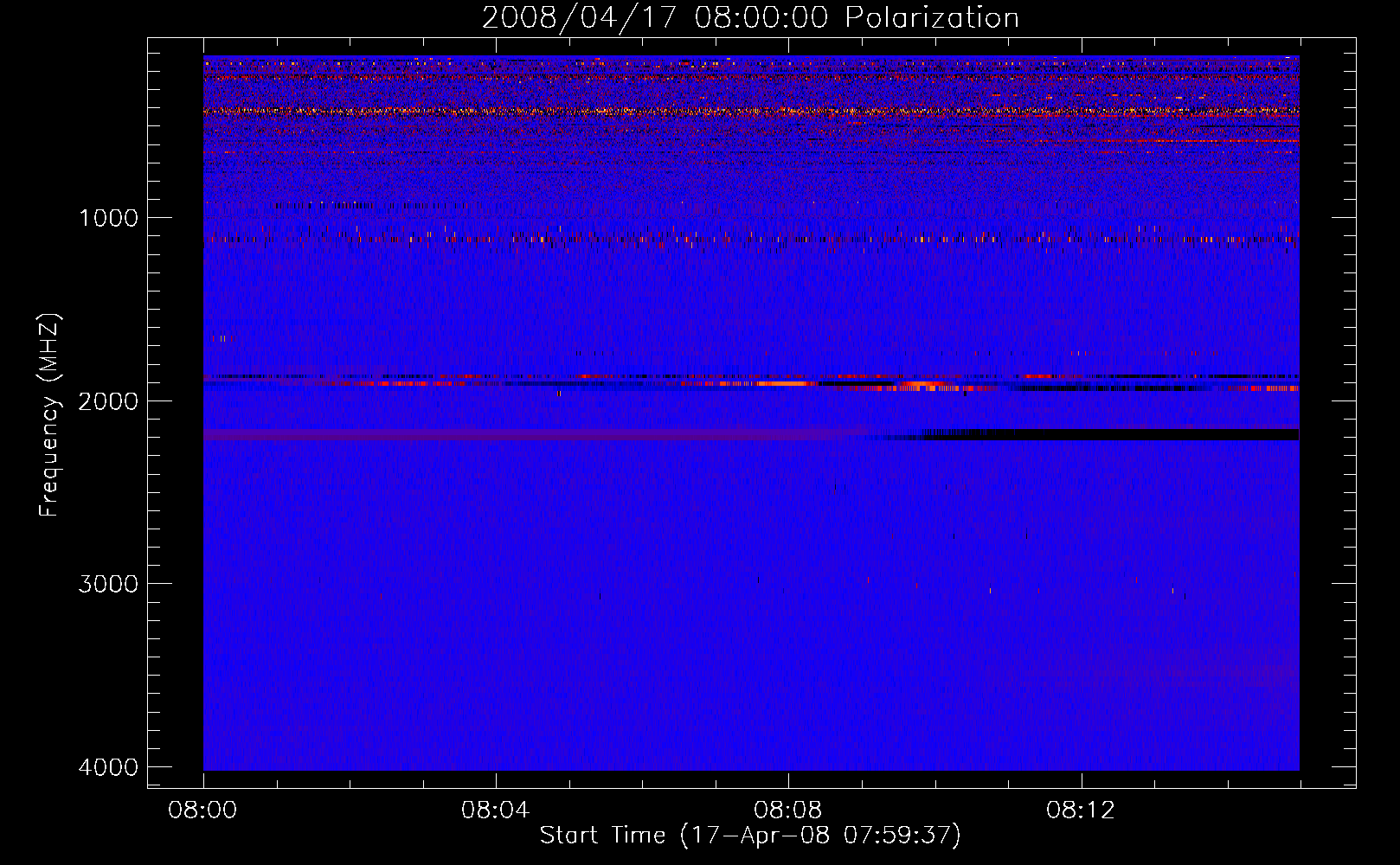1400x865 pixels.
Task: Click the 1000 frequency tick label
Action: tap(108, 217)
